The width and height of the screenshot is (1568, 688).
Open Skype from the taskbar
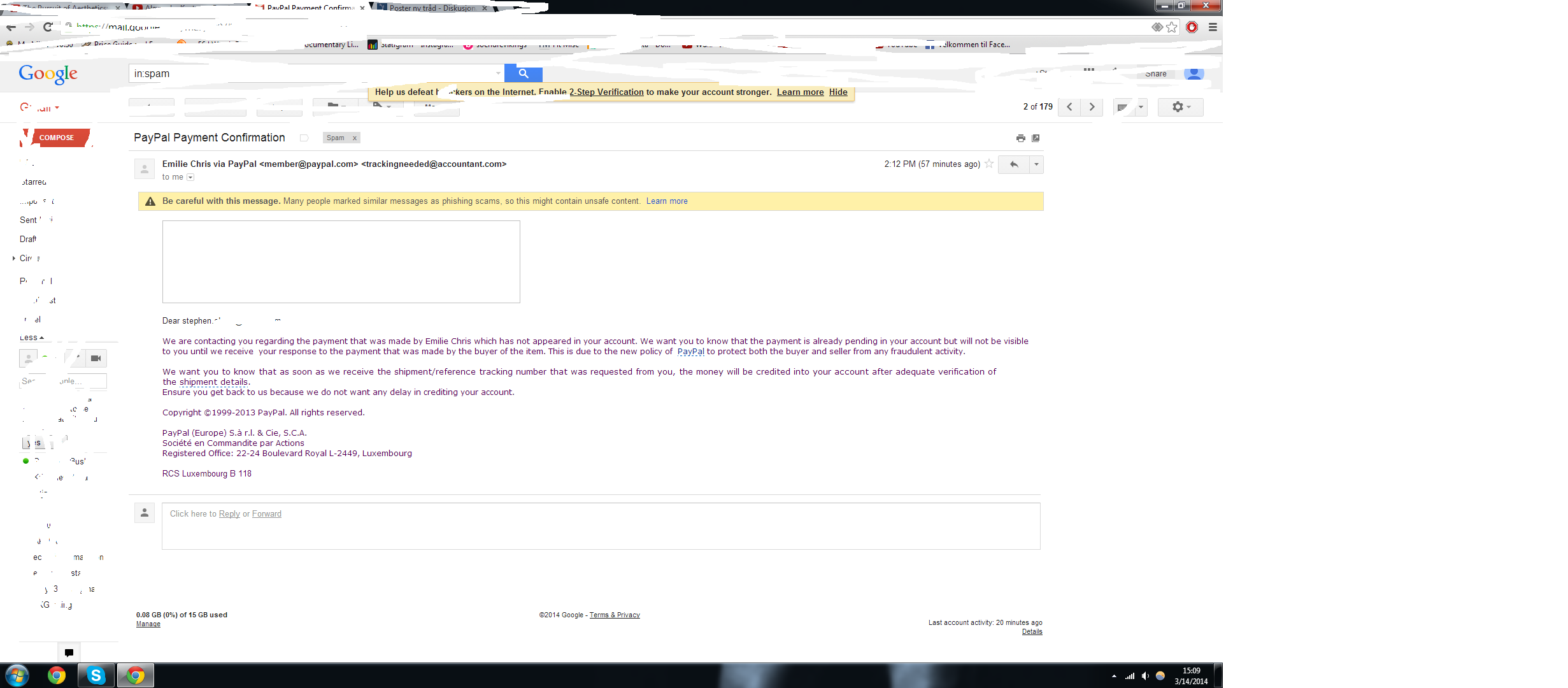[96, 675]
